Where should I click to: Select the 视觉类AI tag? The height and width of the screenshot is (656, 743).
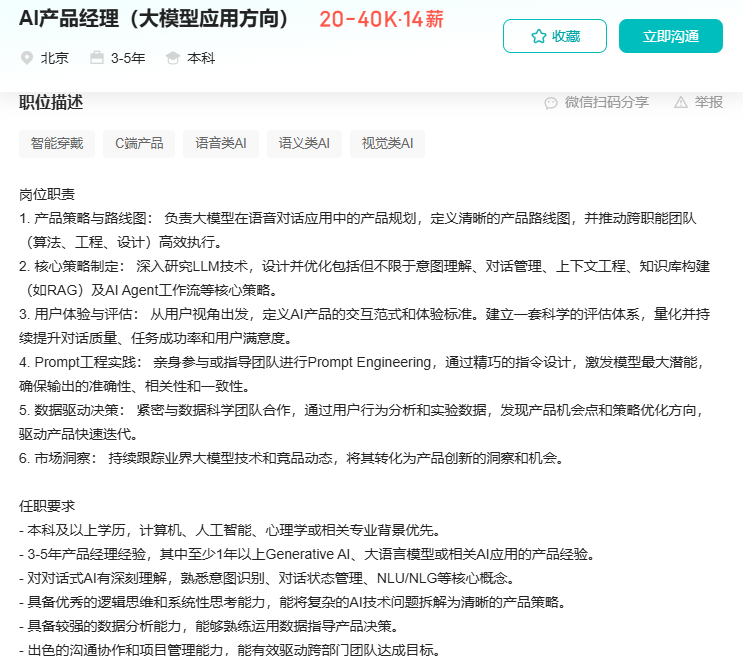click(387, 144)
